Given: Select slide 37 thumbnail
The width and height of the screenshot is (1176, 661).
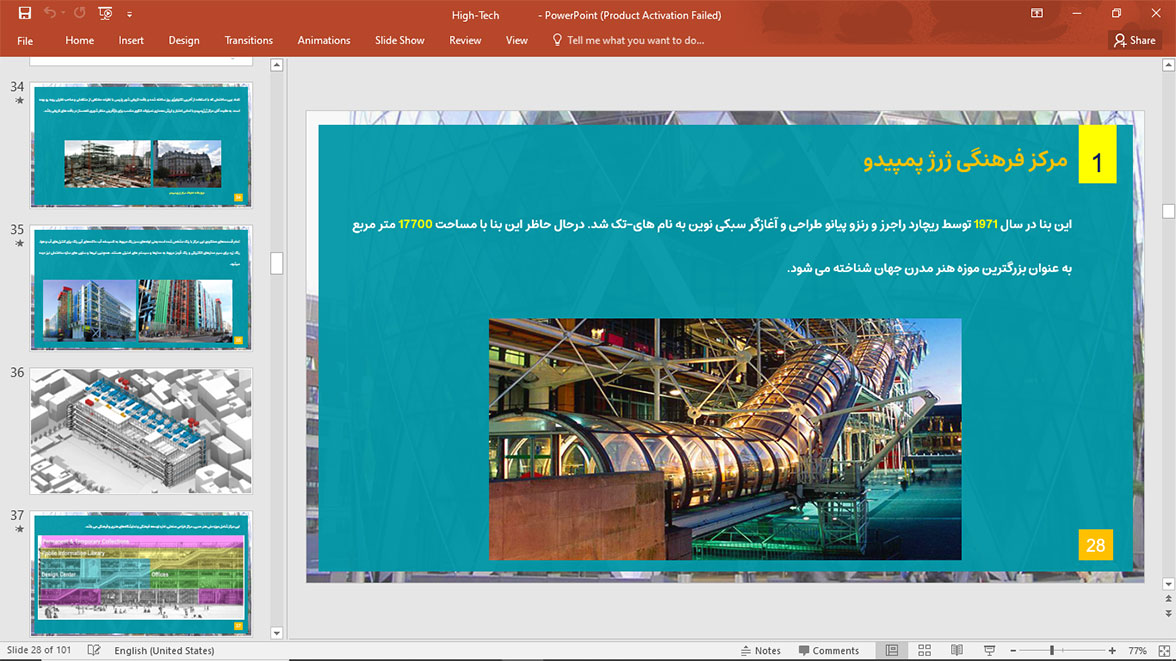Looking at the screenshot, I should point(141,574).
